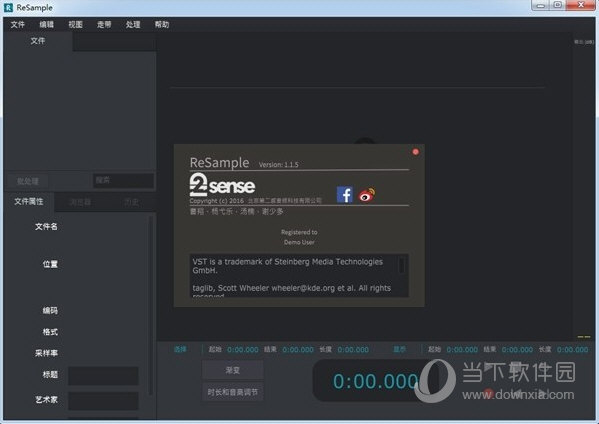Open the 处理 menu
This screenshot has height=424, width=599.
(x=133, y=24)
